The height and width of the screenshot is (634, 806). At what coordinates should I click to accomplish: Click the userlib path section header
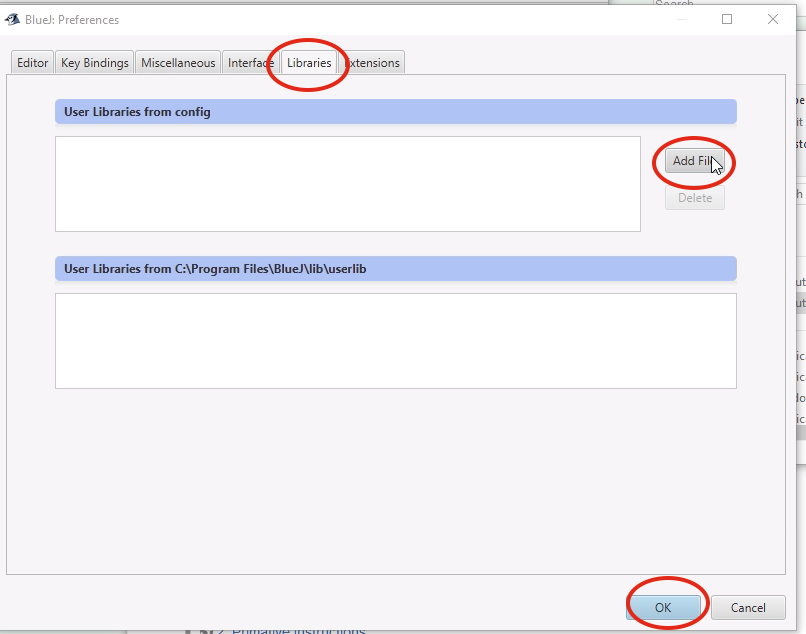tap(208, 269)
